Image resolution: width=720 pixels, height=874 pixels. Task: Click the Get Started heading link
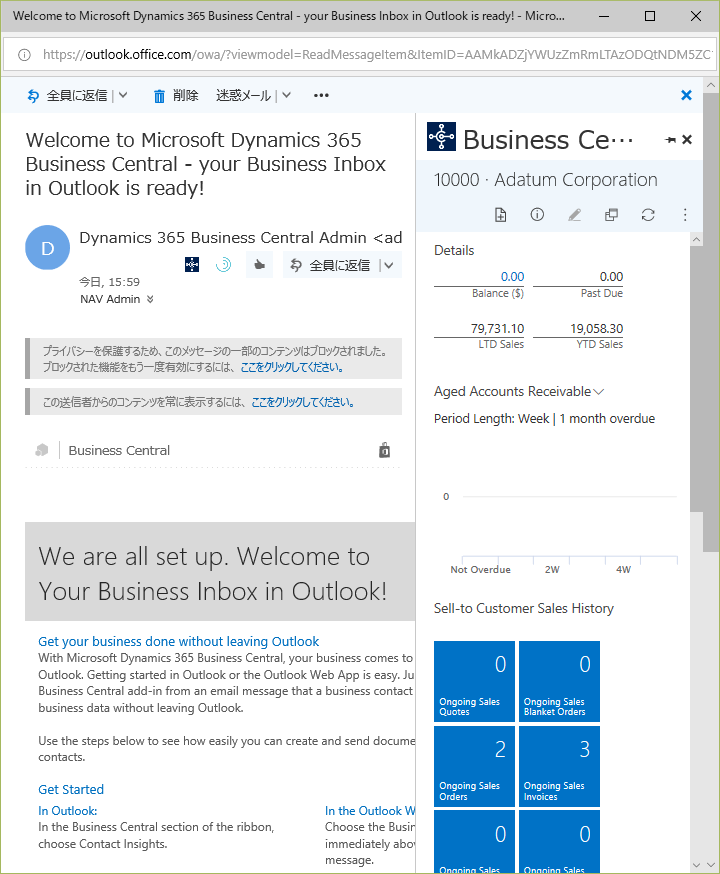tap(71, 789)
